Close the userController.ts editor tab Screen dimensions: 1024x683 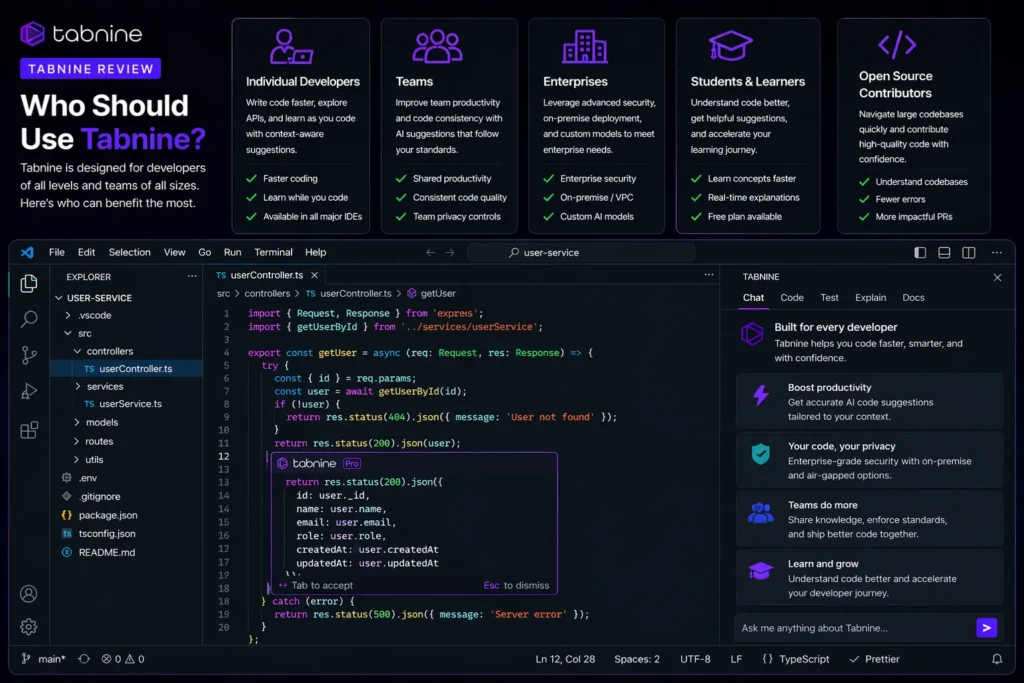[315, 276]
